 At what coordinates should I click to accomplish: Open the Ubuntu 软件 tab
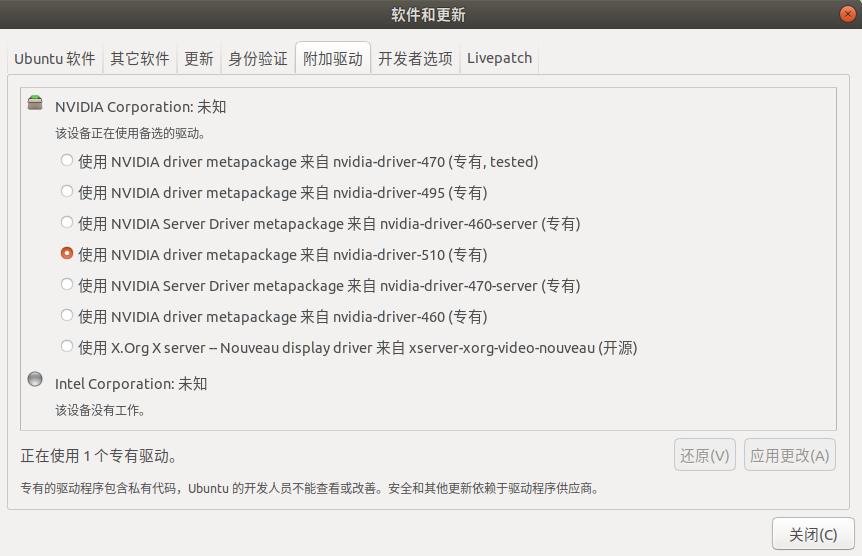(x=54, y=58)
